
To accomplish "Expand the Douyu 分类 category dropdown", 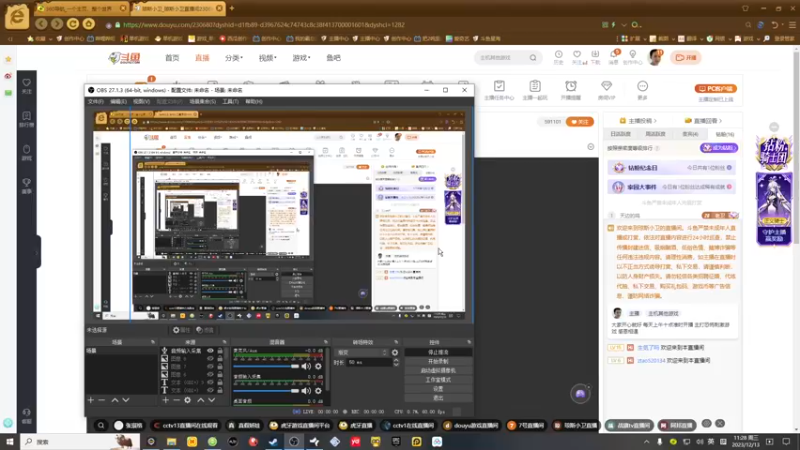I will [234, 58].
